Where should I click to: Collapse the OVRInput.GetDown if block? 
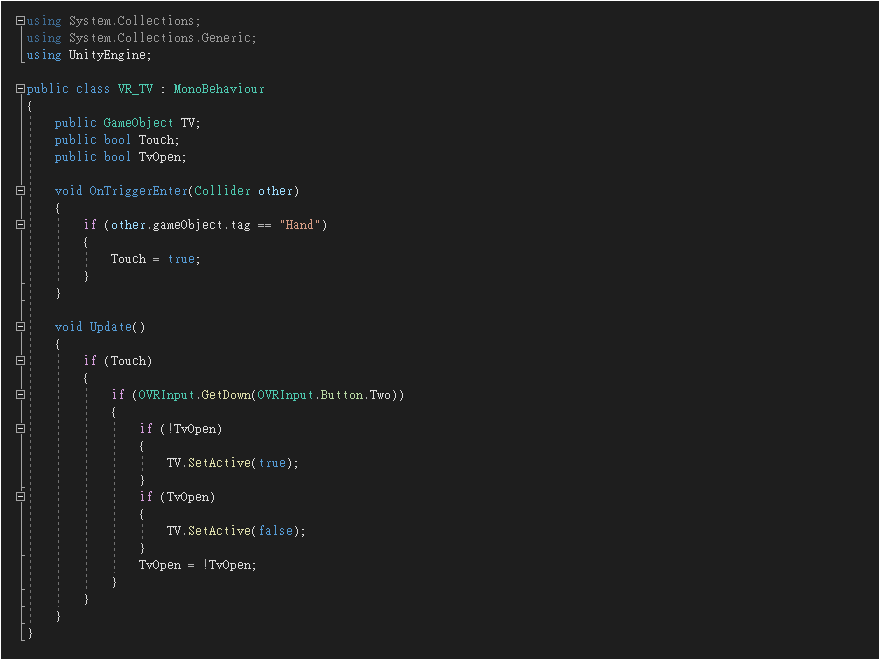coord(20,395)
